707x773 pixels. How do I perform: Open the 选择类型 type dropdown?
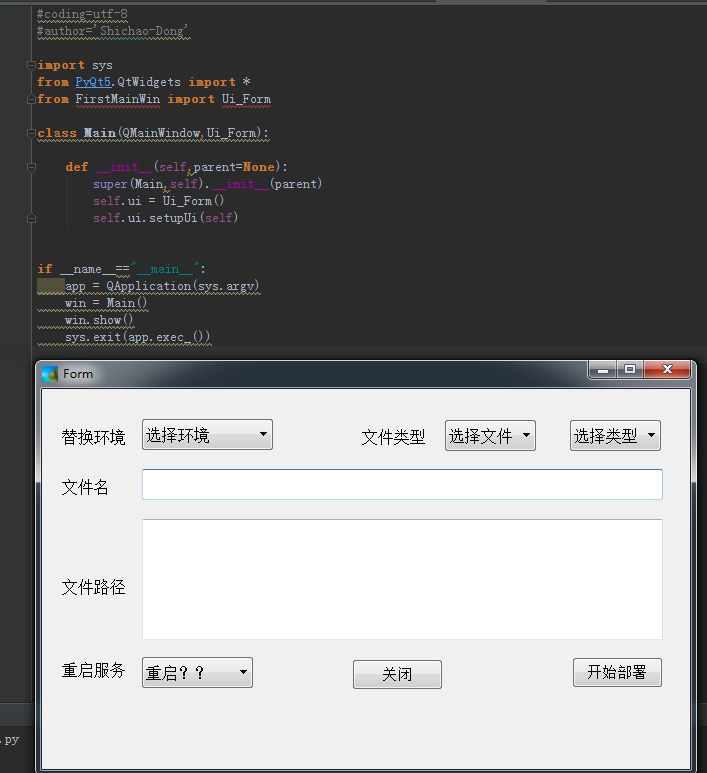[x=615, y=436]
